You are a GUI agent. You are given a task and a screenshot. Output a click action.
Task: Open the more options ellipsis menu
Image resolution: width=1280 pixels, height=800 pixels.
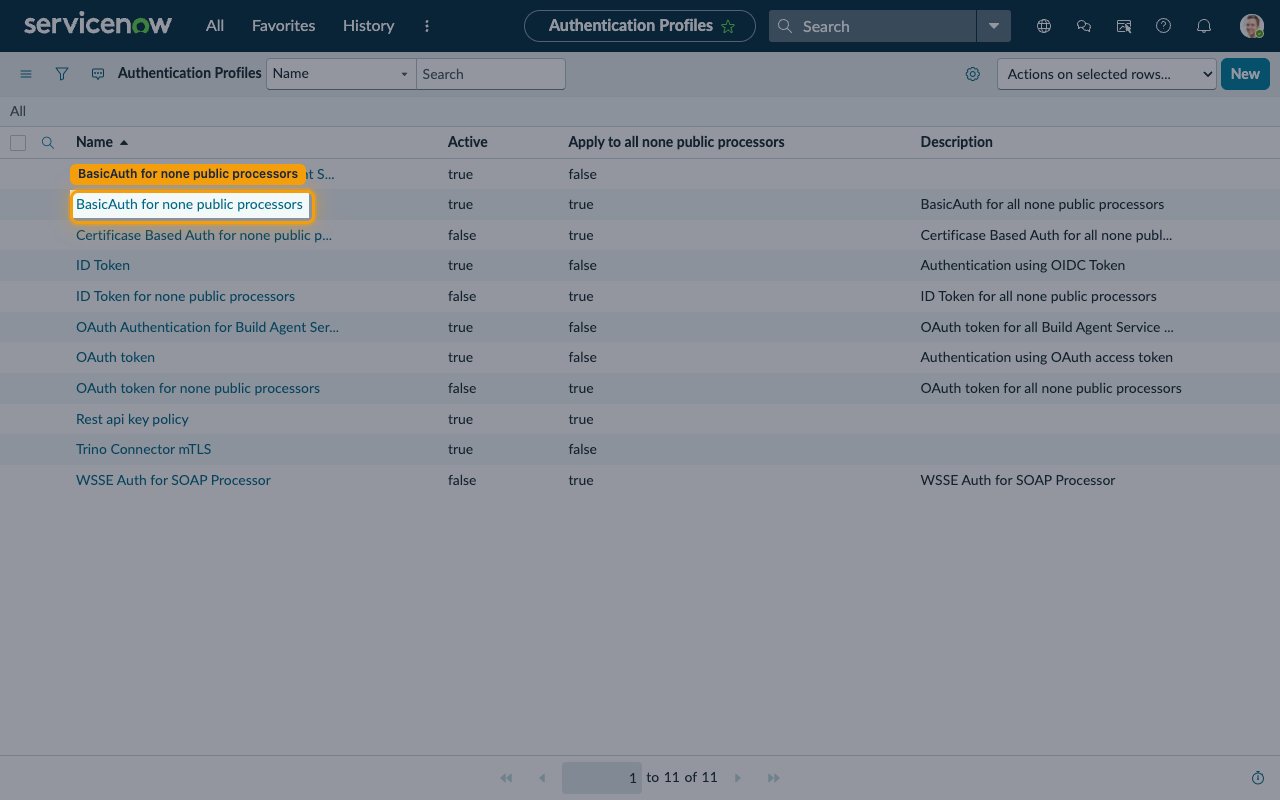tap(427, 26)
